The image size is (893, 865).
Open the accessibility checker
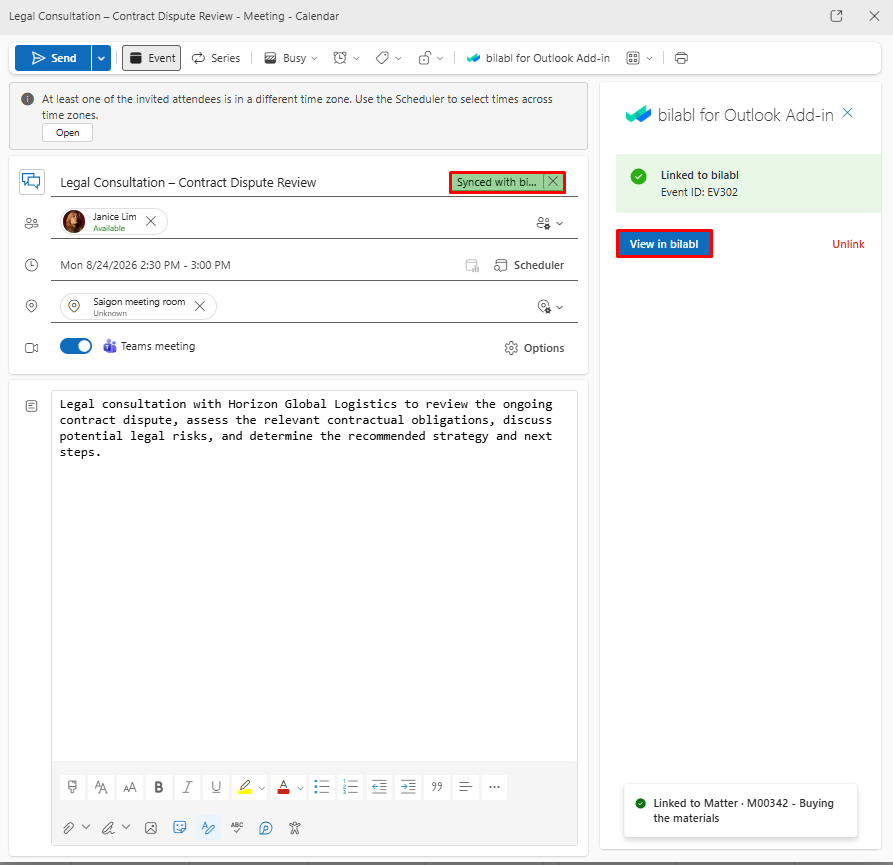coord(294,828)
